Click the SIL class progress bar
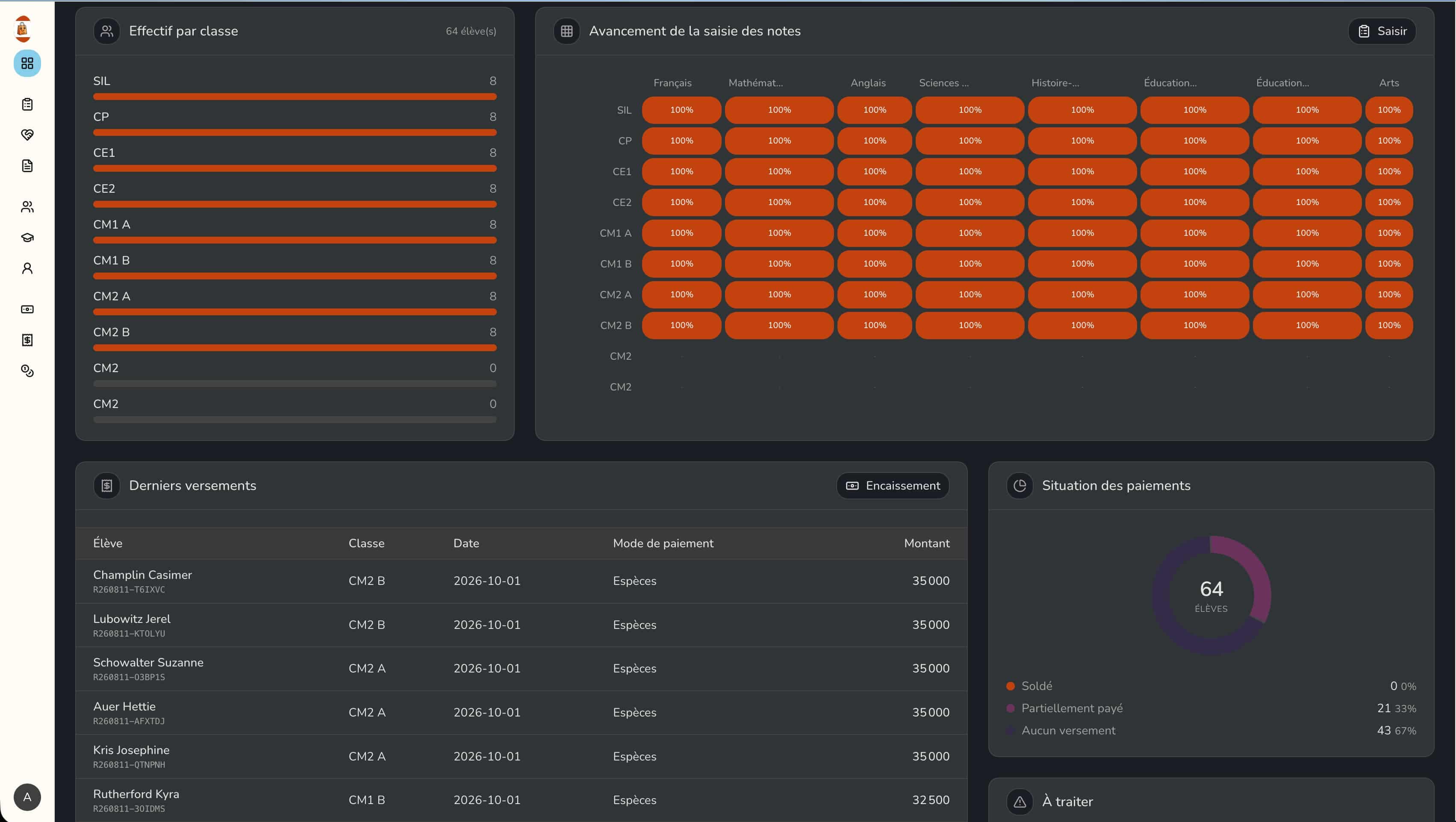Screen dimensions: 1456x822 click(x=295, y=97)
